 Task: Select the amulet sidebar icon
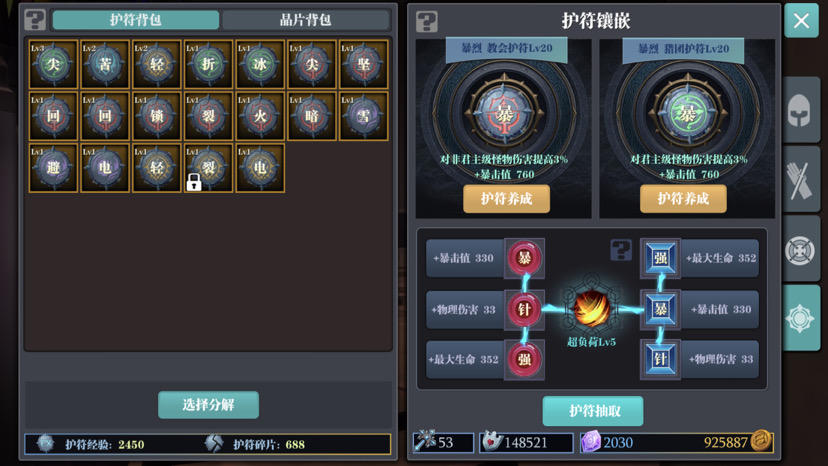click(x=801, y=318)
